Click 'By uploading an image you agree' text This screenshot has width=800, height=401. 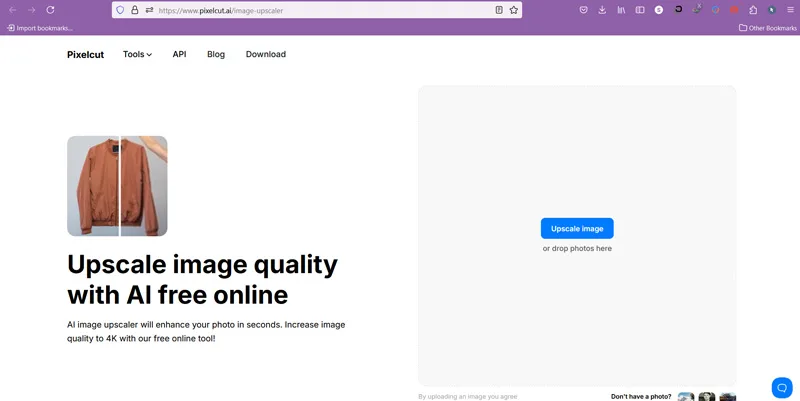coord(467,396)
